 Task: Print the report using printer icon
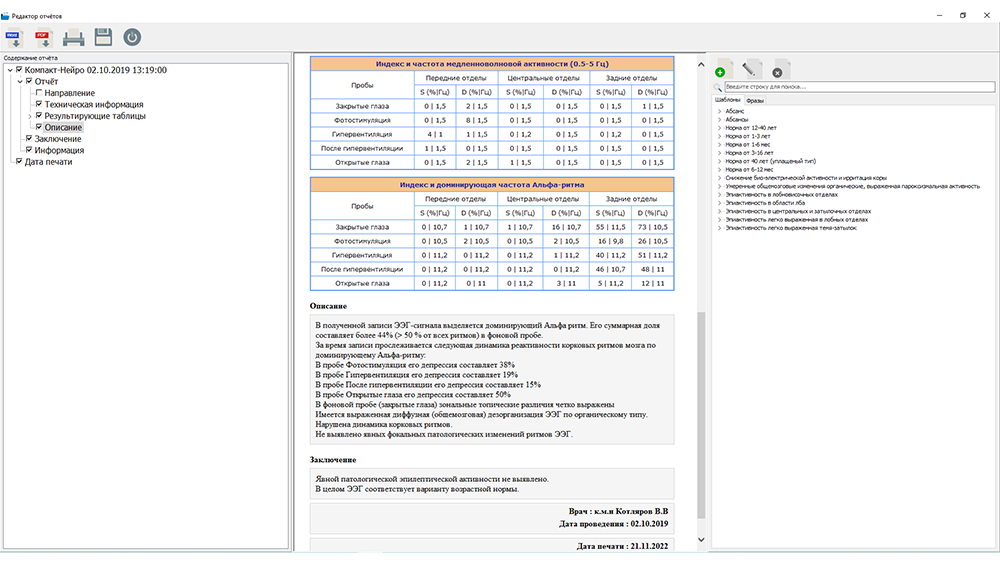(73, 38)
